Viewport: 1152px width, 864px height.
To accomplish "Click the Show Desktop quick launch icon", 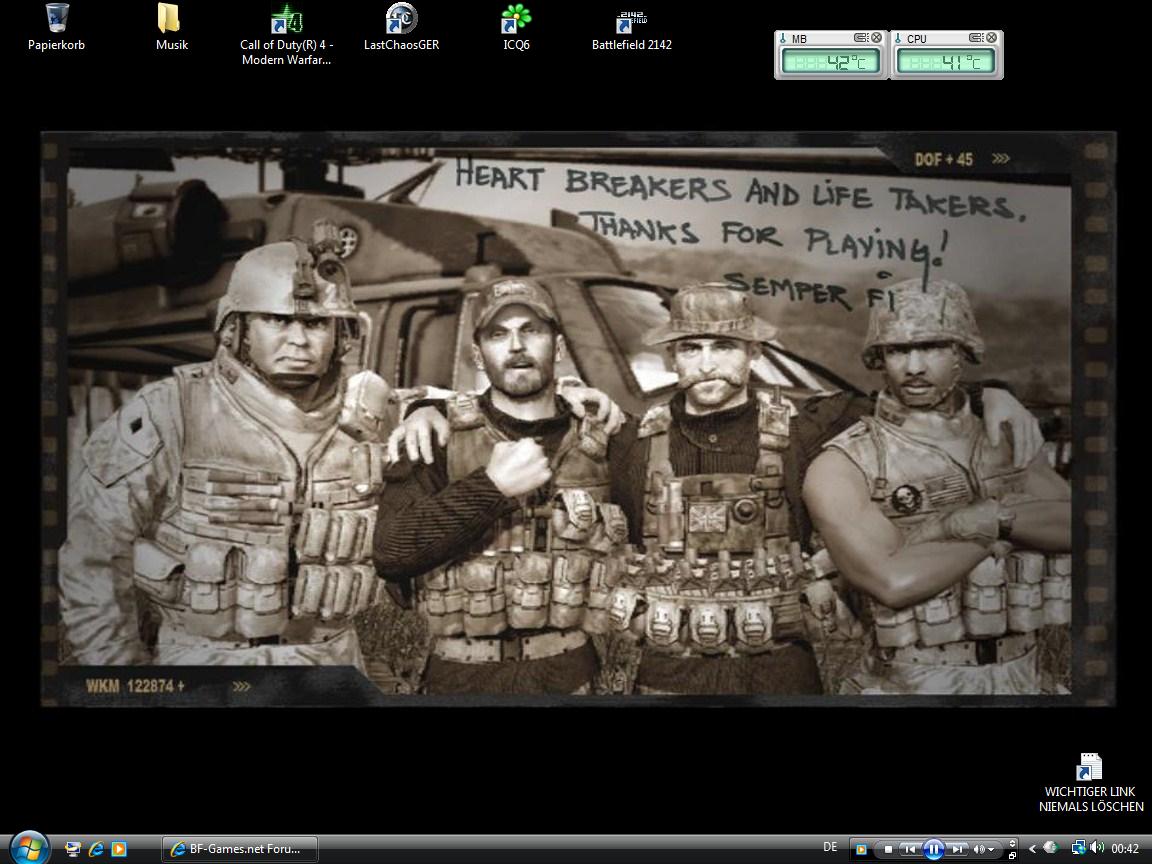I will 73,849.
